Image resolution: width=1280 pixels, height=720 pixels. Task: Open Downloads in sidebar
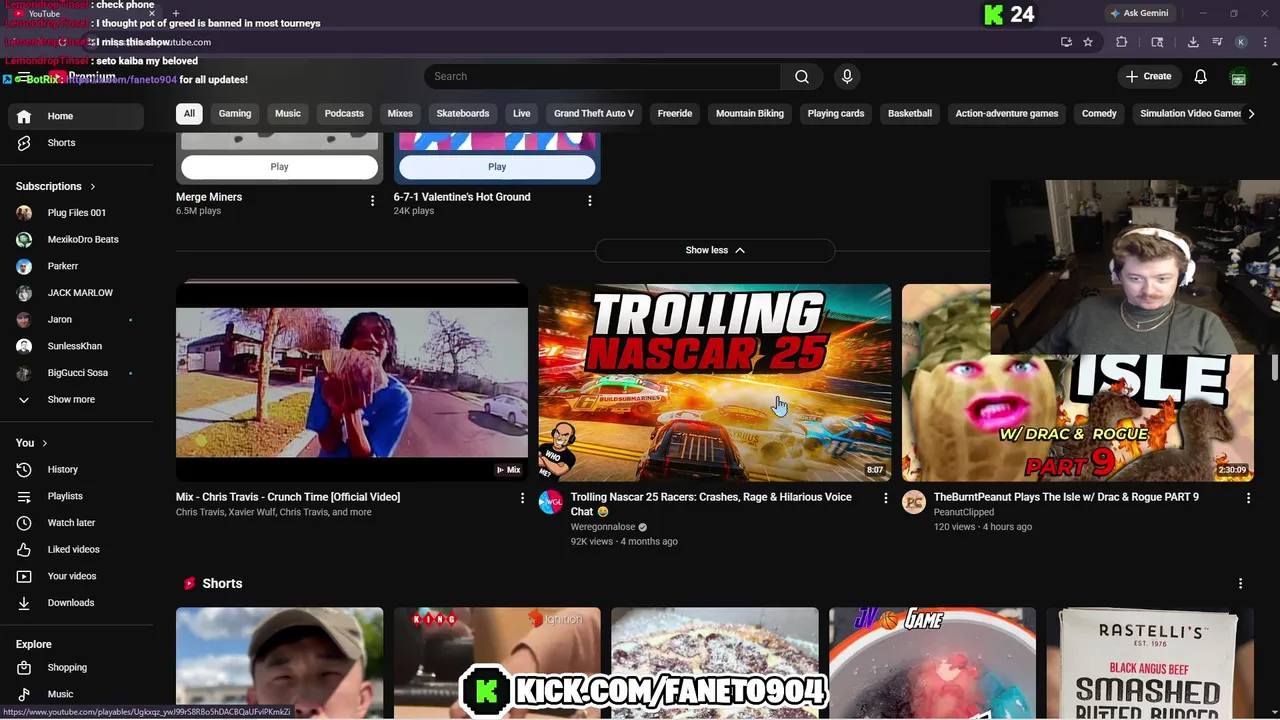click(76, 603)
